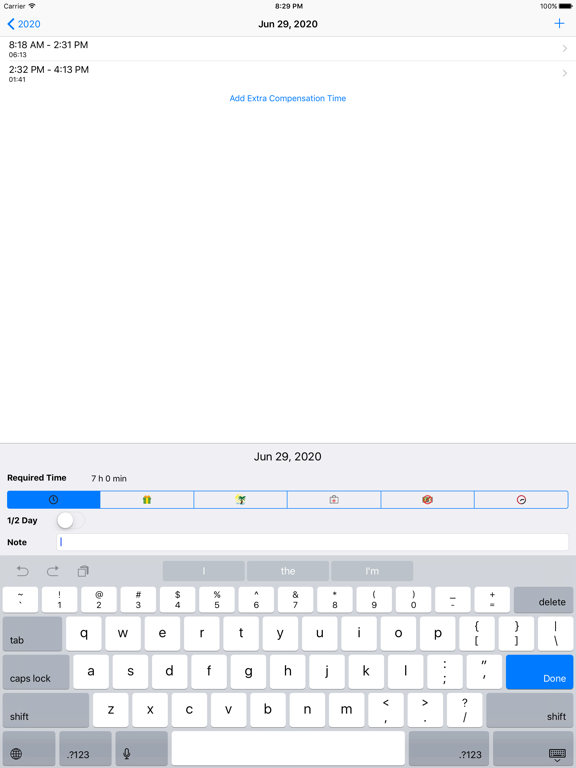Tap the 7 h 0 min required time value
This screenshot has height=768, width=576.
109,479
